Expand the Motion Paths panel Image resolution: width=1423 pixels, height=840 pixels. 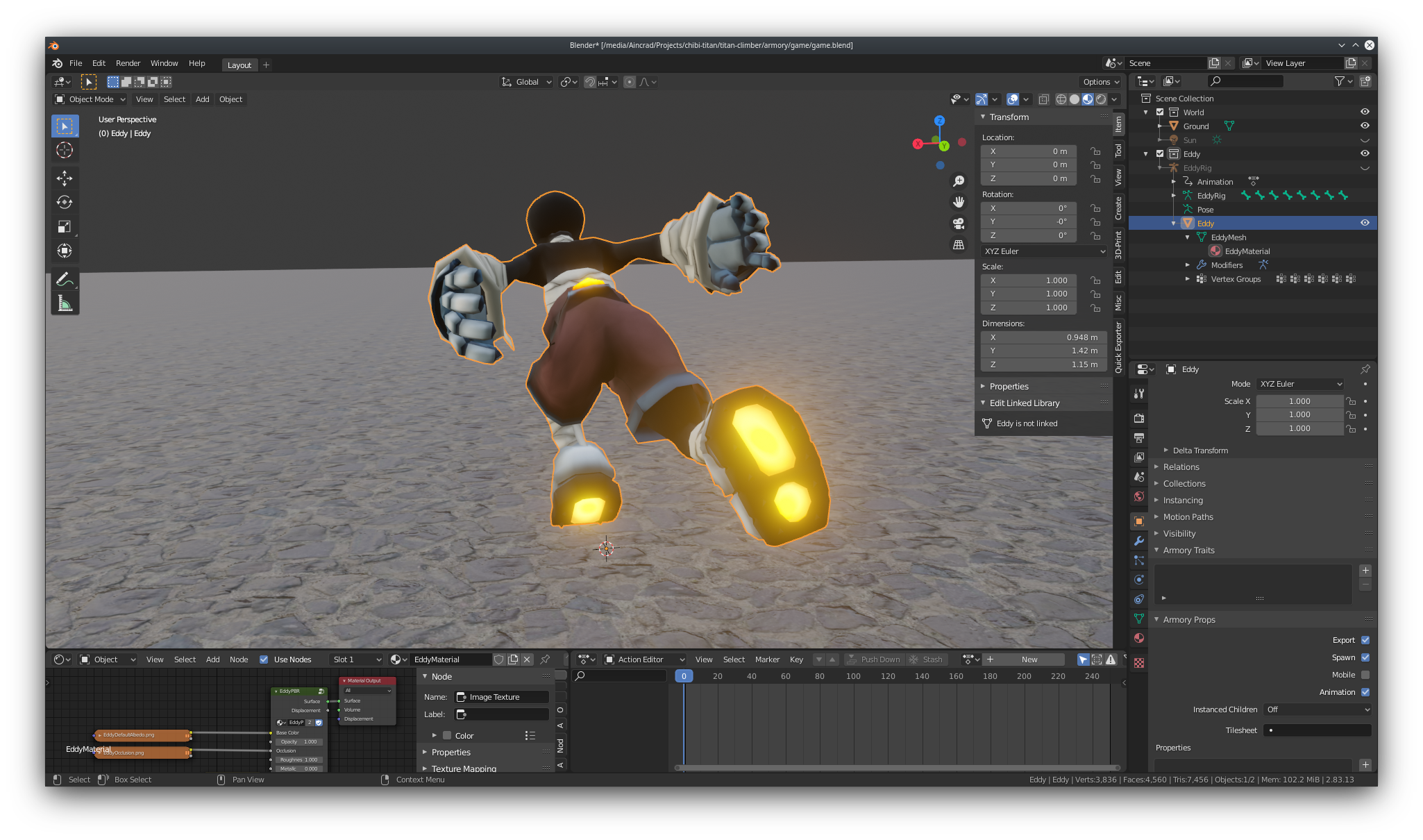[x=1188, y=517]
